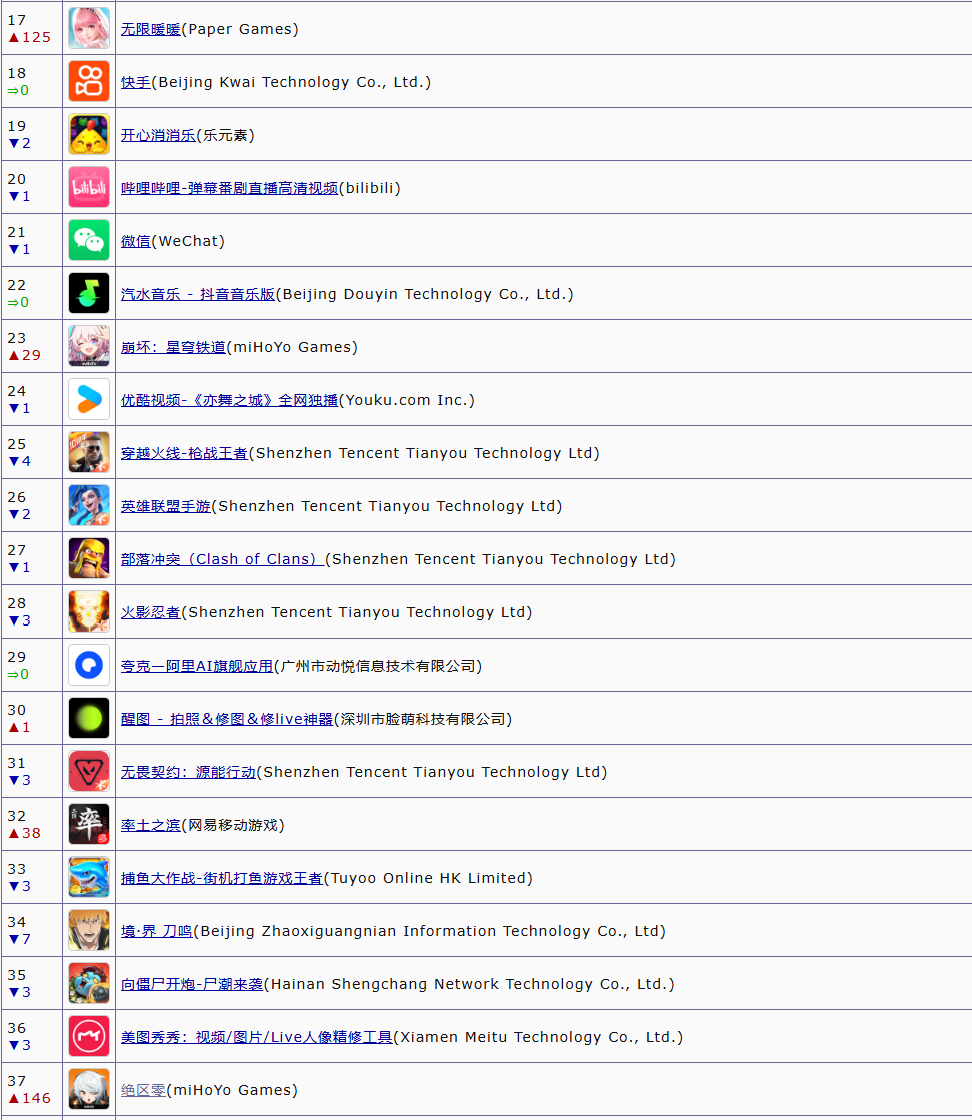
Task: Click the 汽水音乐 app icon
Action: pos(89,293)
